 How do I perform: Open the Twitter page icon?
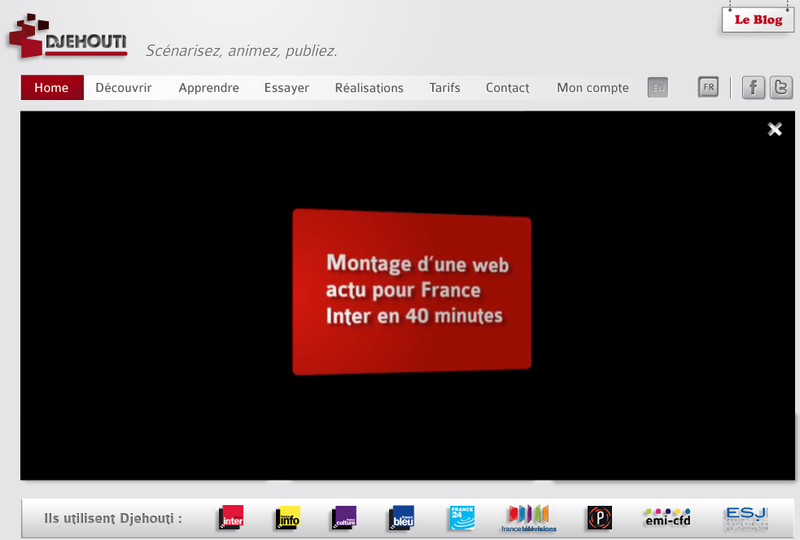click(x=781, y=88)
